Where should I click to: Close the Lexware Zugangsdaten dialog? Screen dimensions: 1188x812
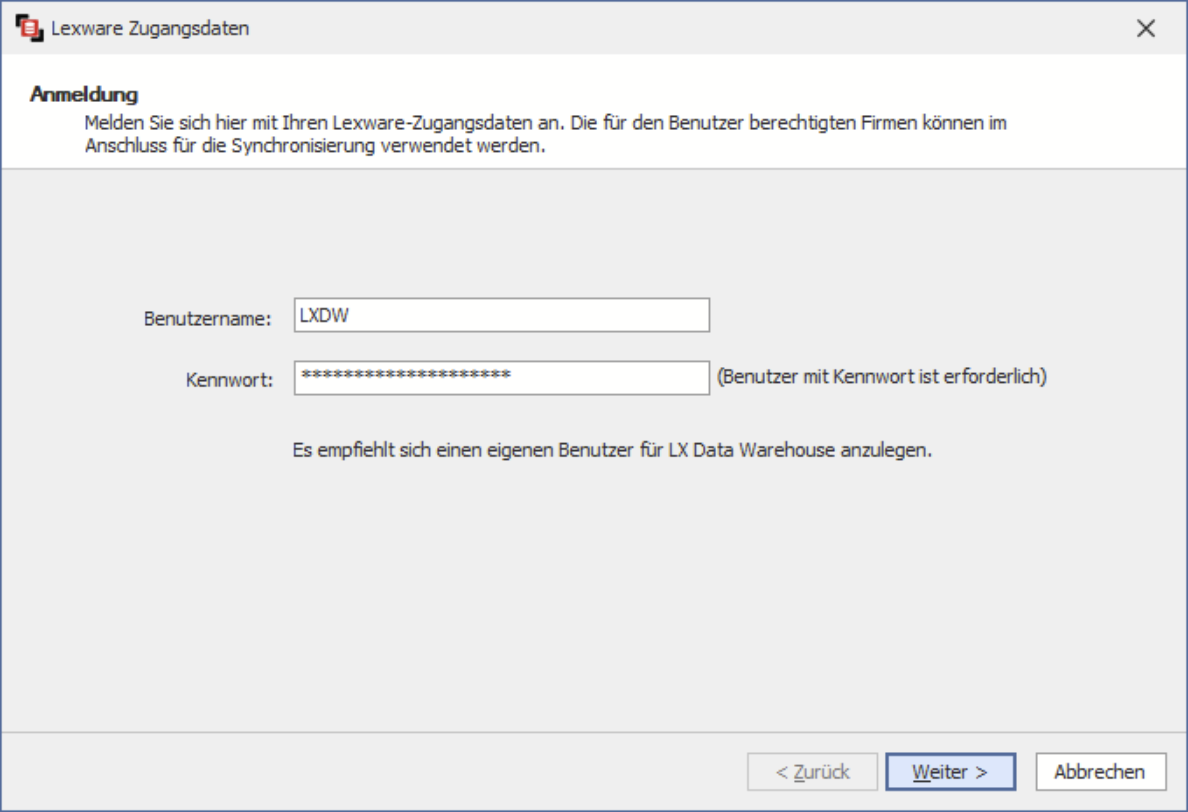pyautogui.click(x=1146, y=28)
